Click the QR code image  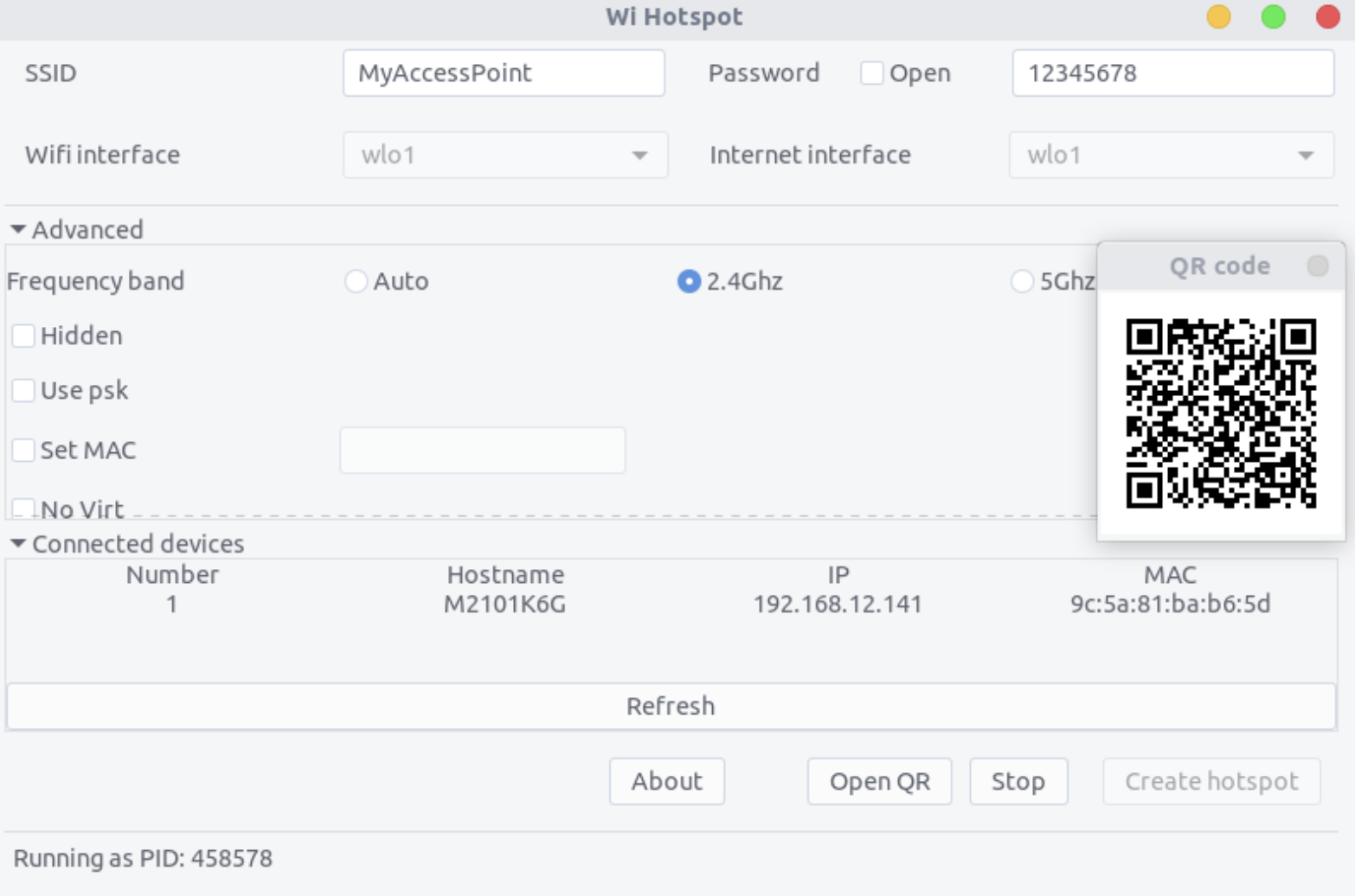coord(1221,413)
